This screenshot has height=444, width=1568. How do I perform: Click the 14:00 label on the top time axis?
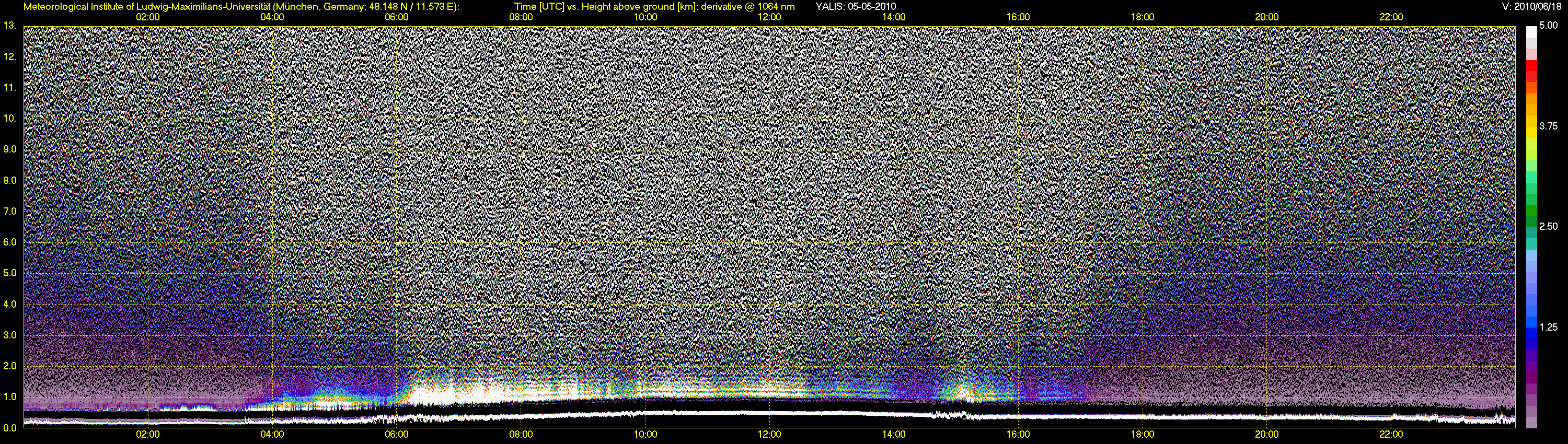[x=894, y=17]
